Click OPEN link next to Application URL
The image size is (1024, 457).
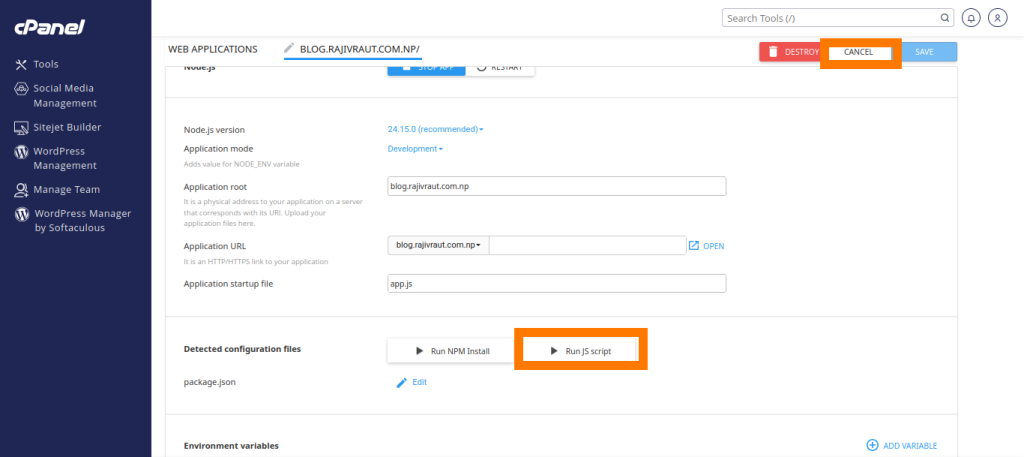pyautogui.click(x=714, y=246)
